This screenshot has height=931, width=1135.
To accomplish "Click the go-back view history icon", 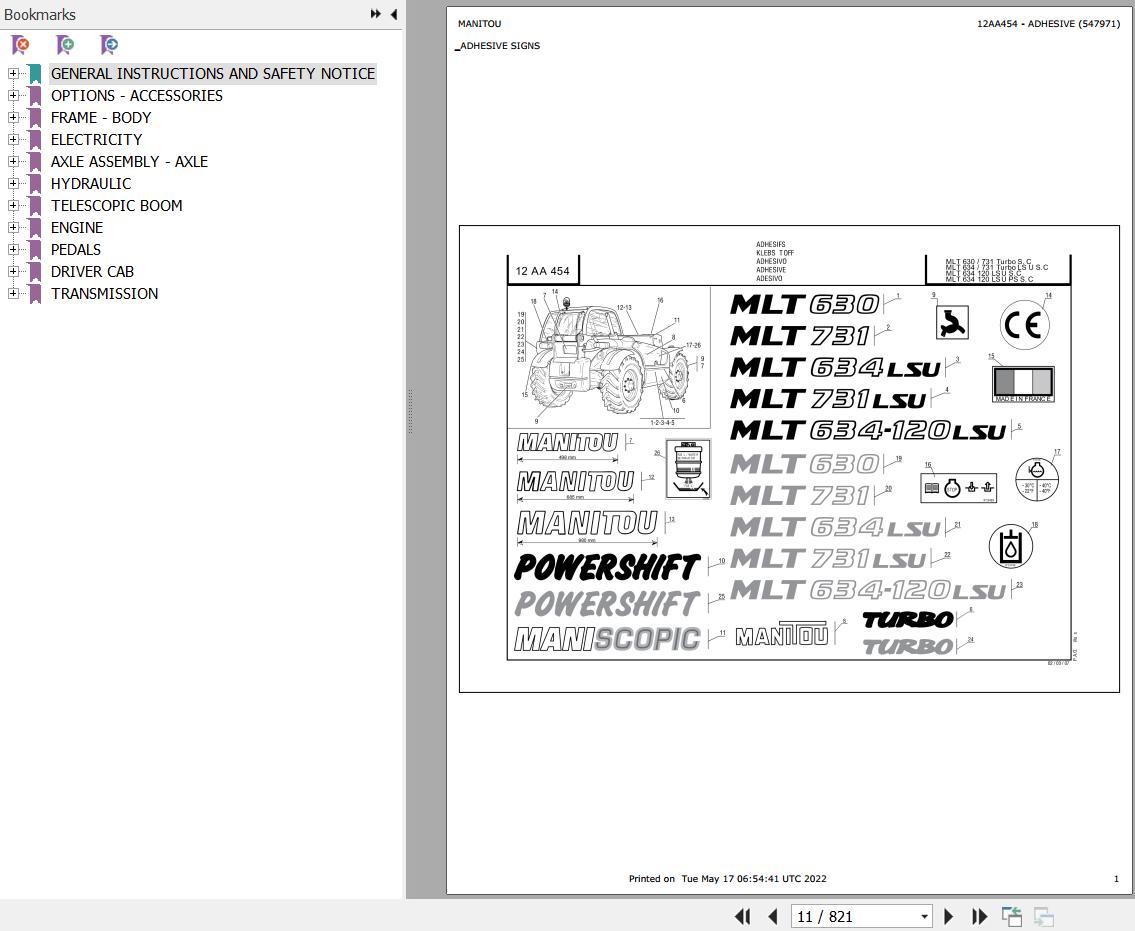I will [1011, 916].
